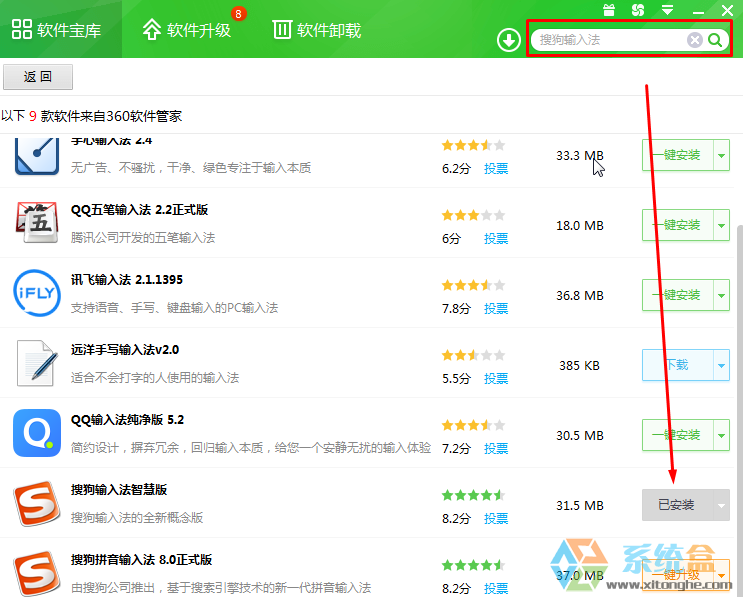Expand install options for 33.3 MB app
743x597 pixels.
721,155
